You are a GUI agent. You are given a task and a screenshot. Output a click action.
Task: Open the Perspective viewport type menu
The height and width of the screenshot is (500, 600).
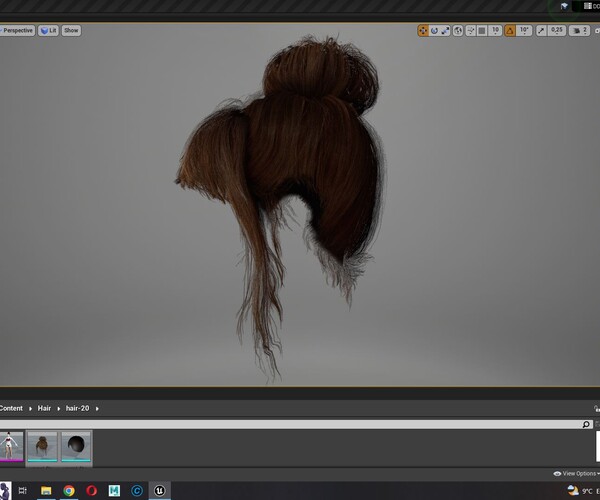17,31
